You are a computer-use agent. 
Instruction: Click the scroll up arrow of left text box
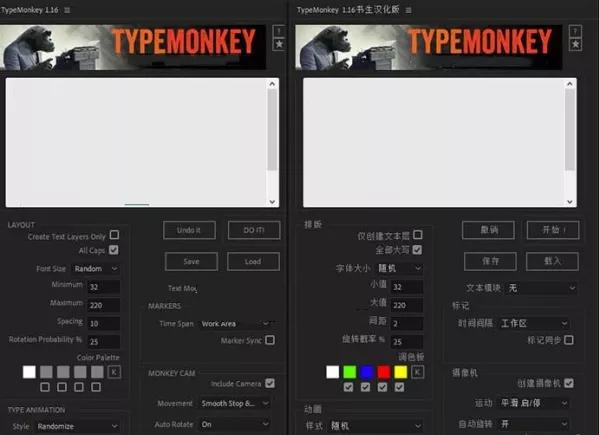click(x=272, y=84)
